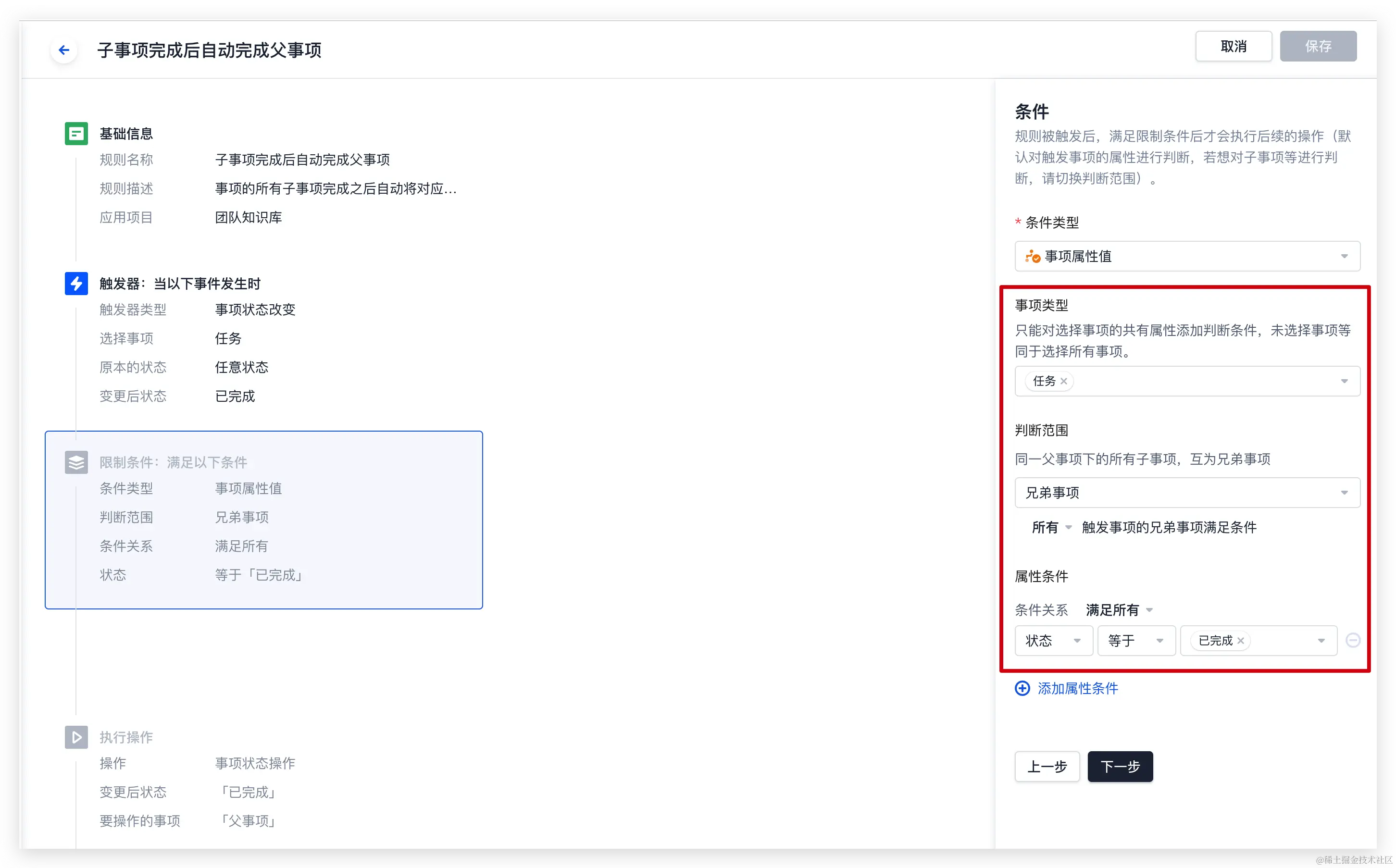Select the 基础信息 step heading

(x=126, y=134)
